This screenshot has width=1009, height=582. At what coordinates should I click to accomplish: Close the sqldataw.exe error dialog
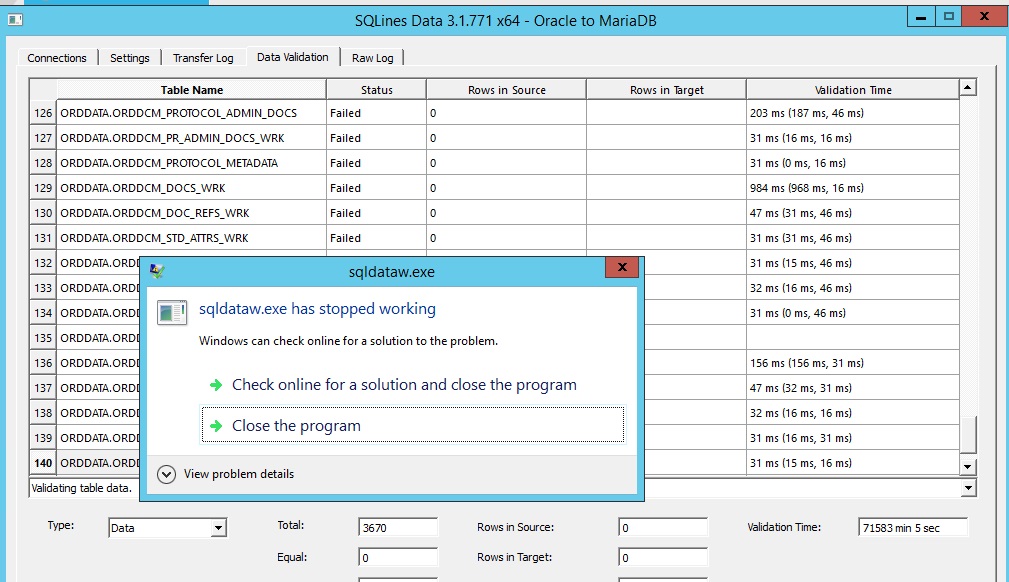[x=622, y=268]
